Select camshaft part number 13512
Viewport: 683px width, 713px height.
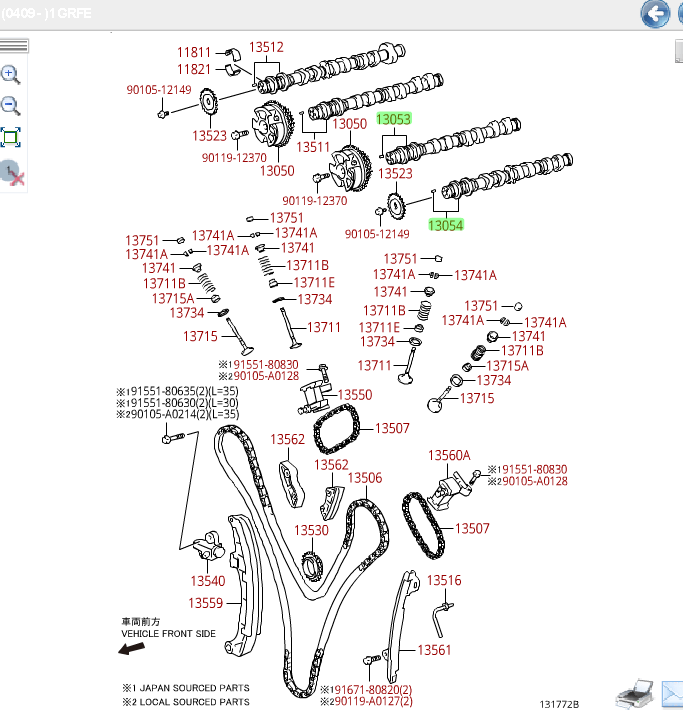266,47
